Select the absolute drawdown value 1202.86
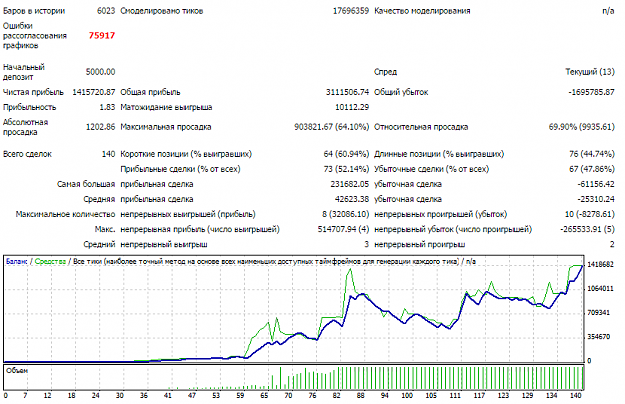The width and height of the screenshot is (625, 404). (100, 127)
